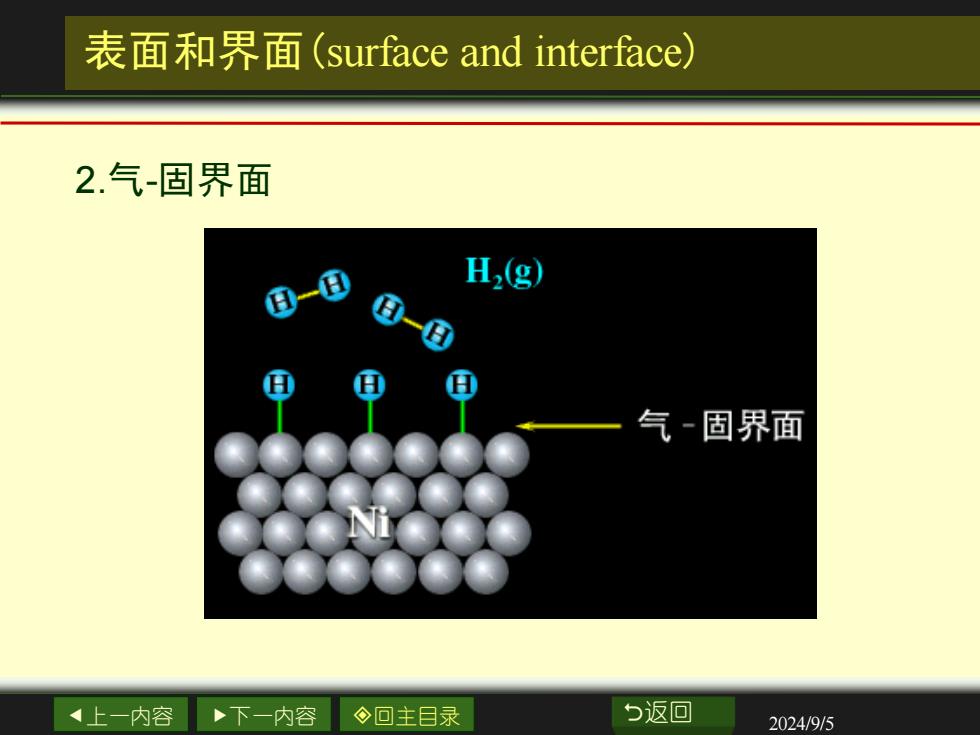Viewport: 980px width, 735px height.
Task: Click the Ni label on metal atoms
Action: coord(369,522)
